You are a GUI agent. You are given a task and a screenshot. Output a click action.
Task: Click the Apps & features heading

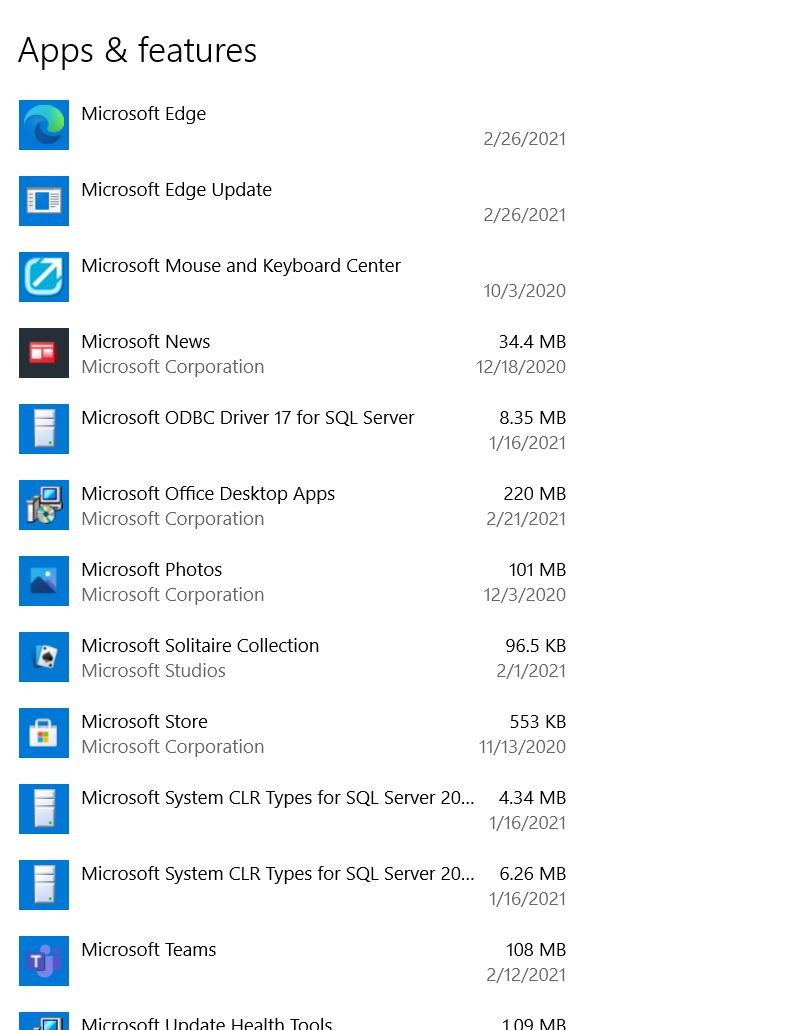[137, 51]
